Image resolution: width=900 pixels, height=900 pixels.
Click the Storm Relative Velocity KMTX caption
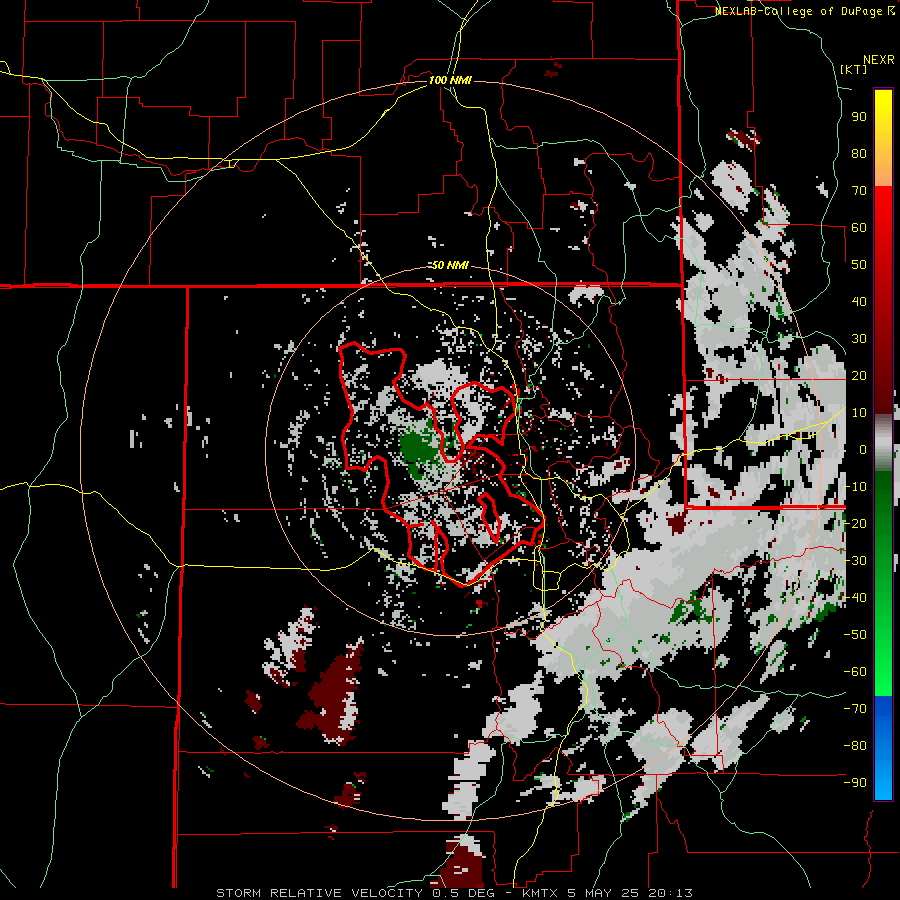(454, 893)
